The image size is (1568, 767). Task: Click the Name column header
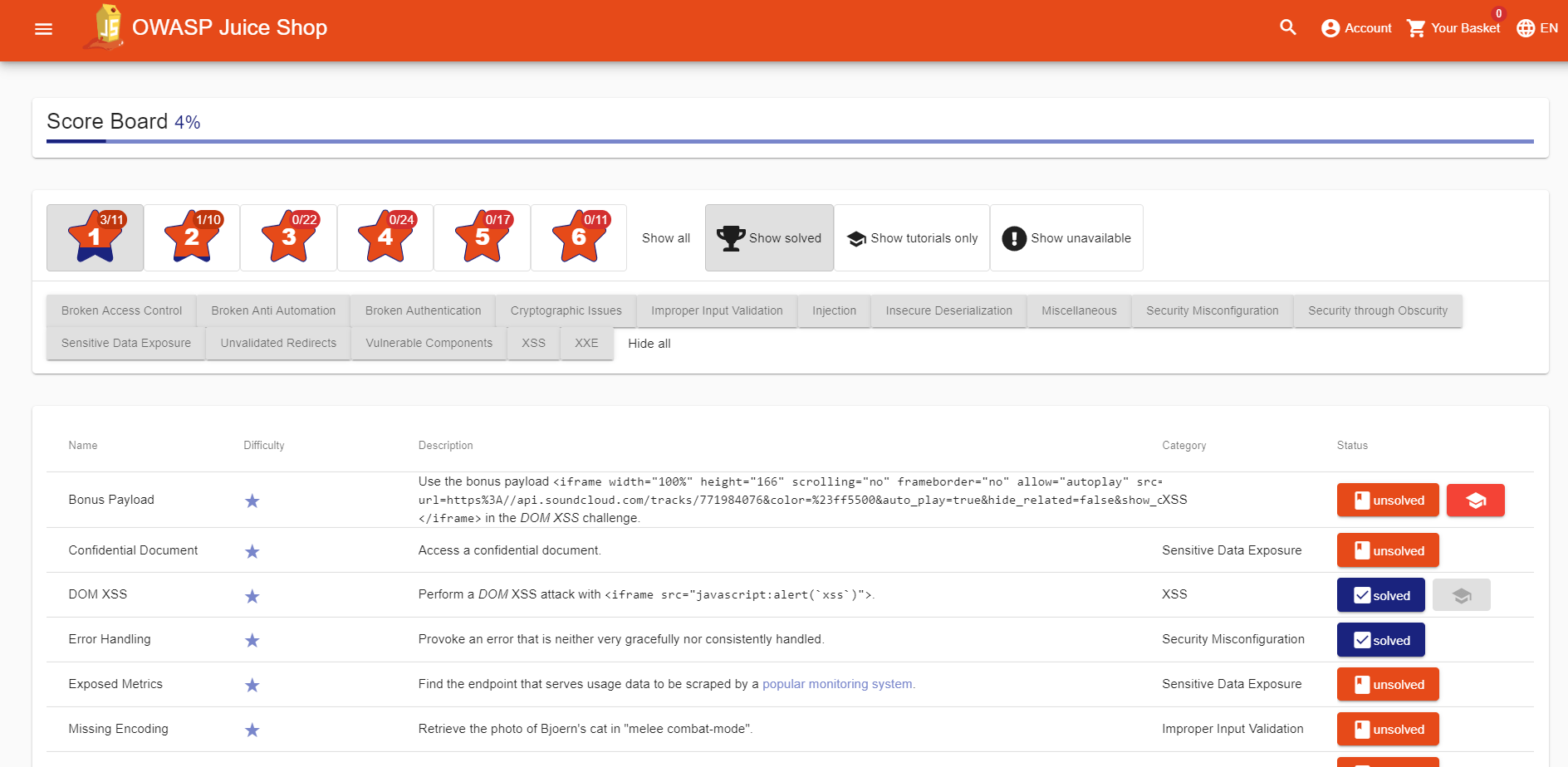pyautogui.click(x=83, y=446)
